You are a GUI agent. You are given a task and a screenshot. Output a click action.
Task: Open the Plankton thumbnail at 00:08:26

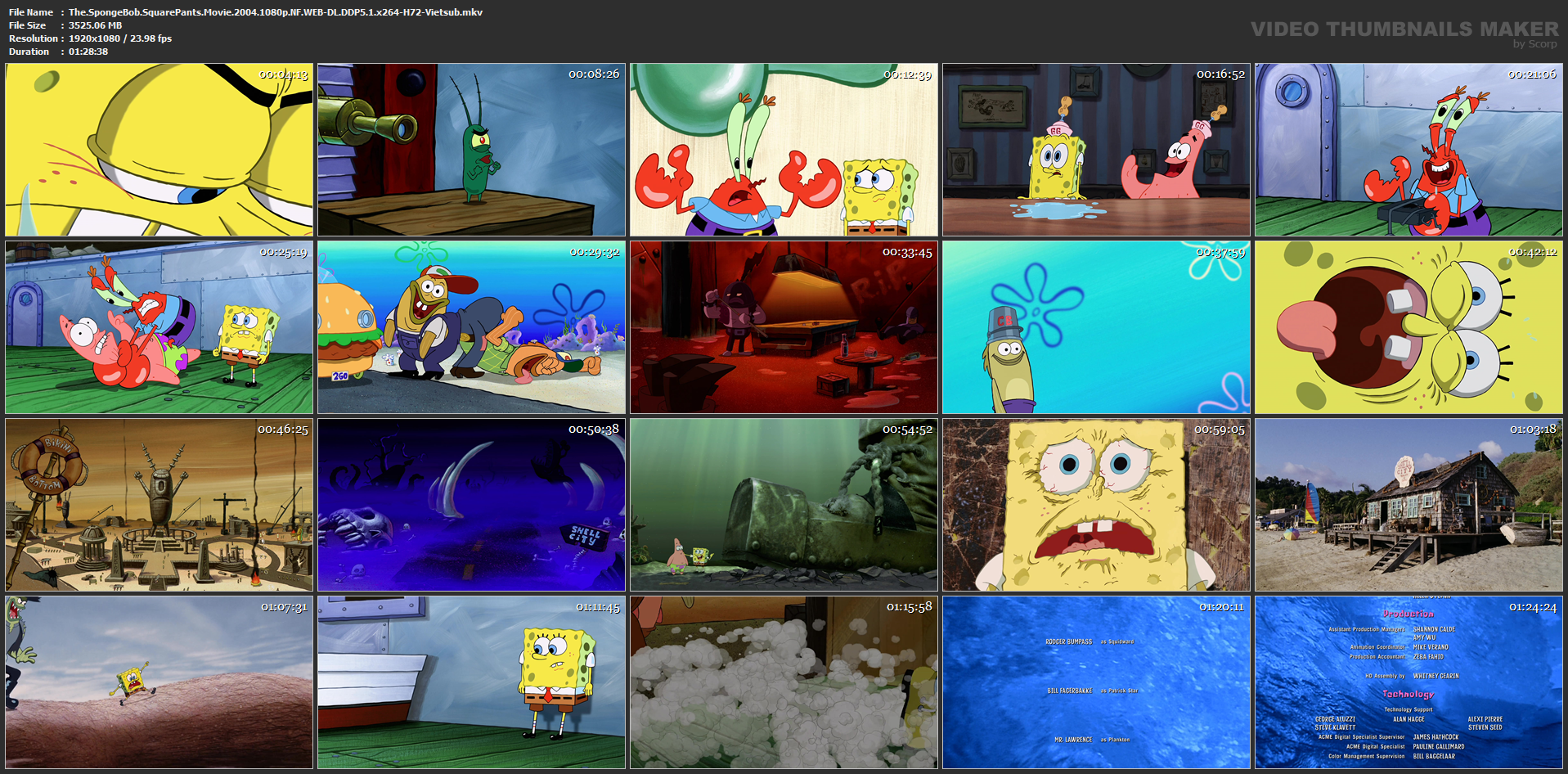[472, 150]
